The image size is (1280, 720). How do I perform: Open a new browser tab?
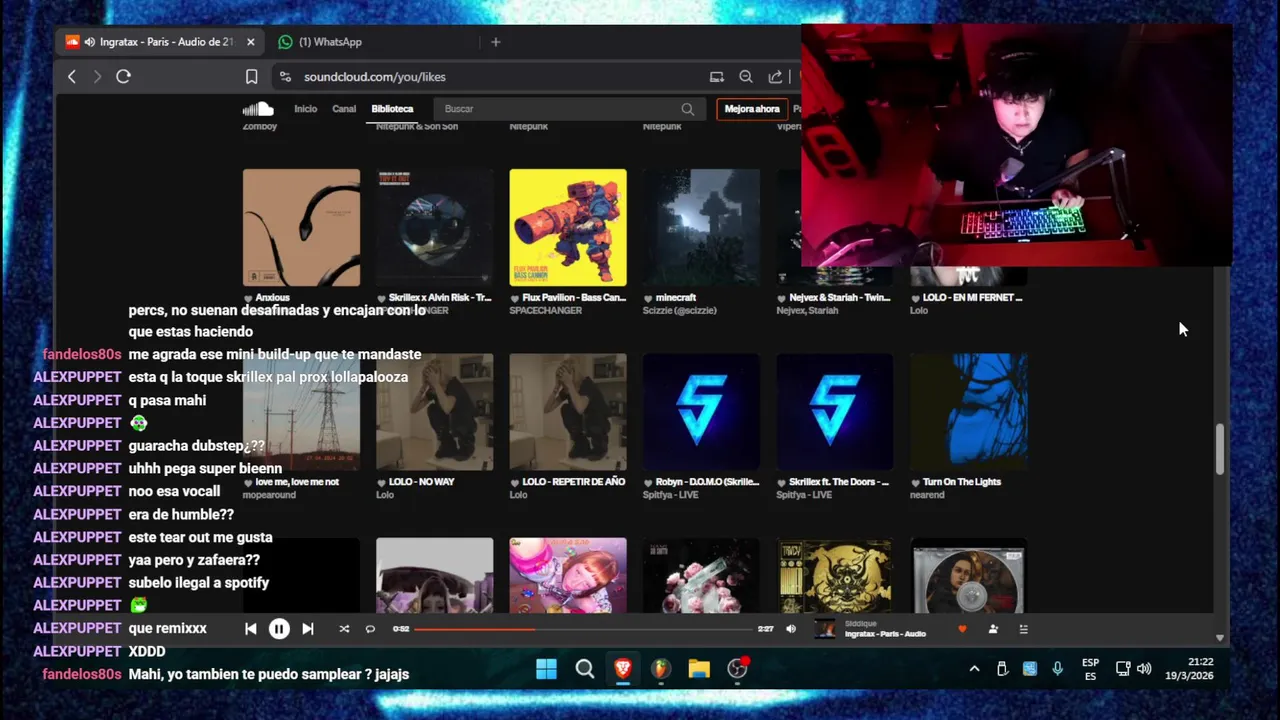point(495,42)
